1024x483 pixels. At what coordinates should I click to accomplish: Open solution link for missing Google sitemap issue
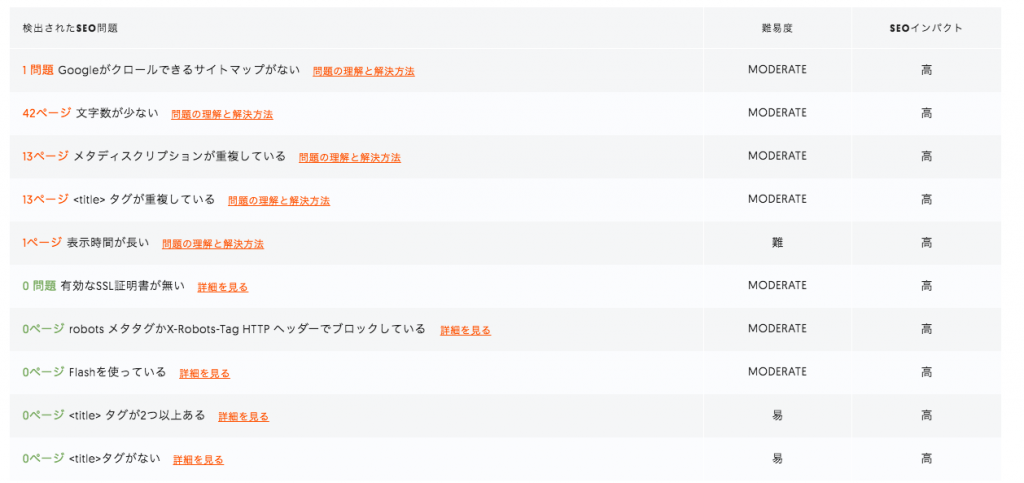coord(363,71)
